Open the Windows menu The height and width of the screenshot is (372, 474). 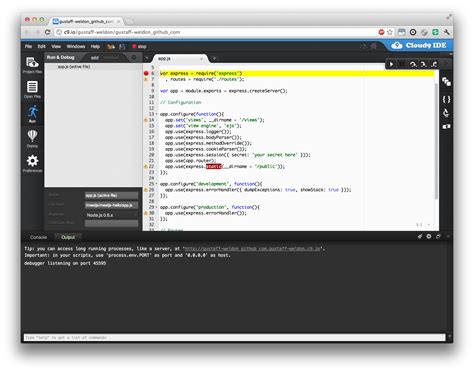coord(76,46)
